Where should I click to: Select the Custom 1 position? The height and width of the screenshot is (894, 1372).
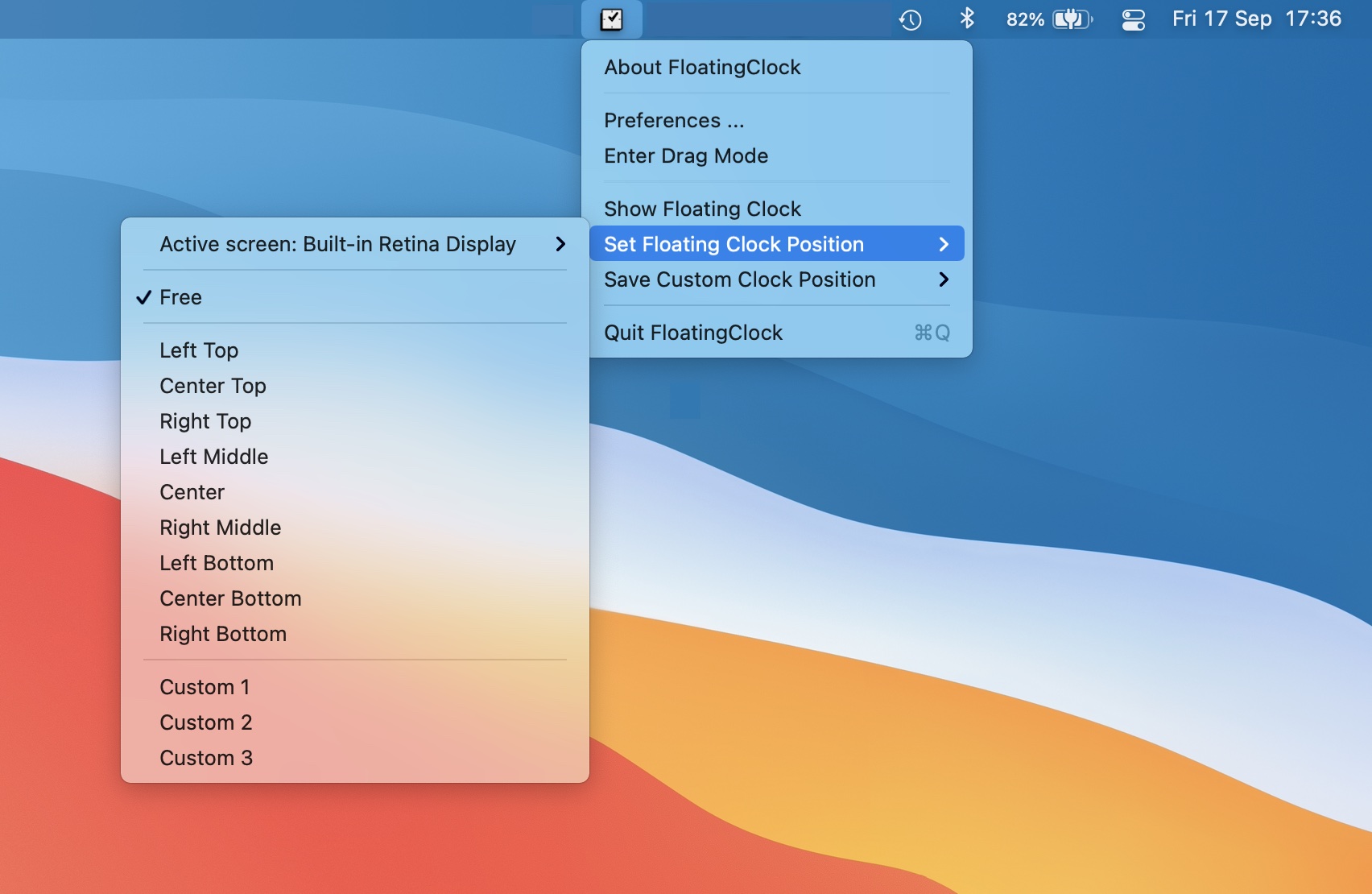205,687
